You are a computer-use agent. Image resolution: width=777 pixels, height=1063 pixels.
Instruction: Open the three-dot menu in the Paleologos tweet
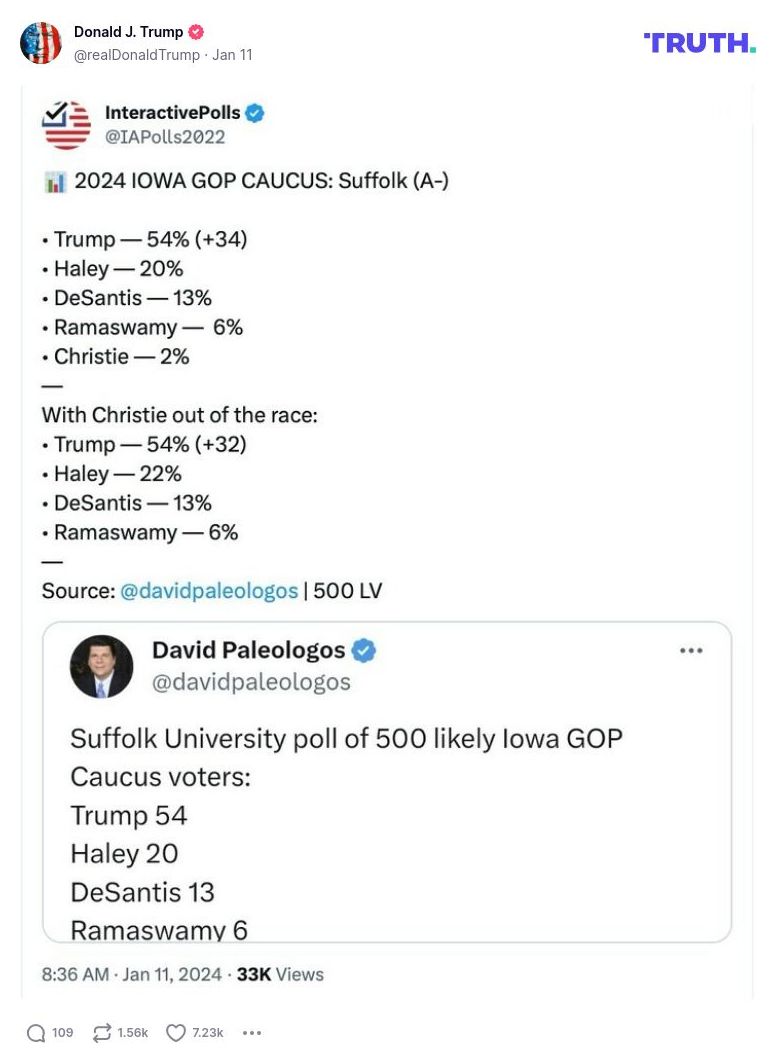point(691,650)
